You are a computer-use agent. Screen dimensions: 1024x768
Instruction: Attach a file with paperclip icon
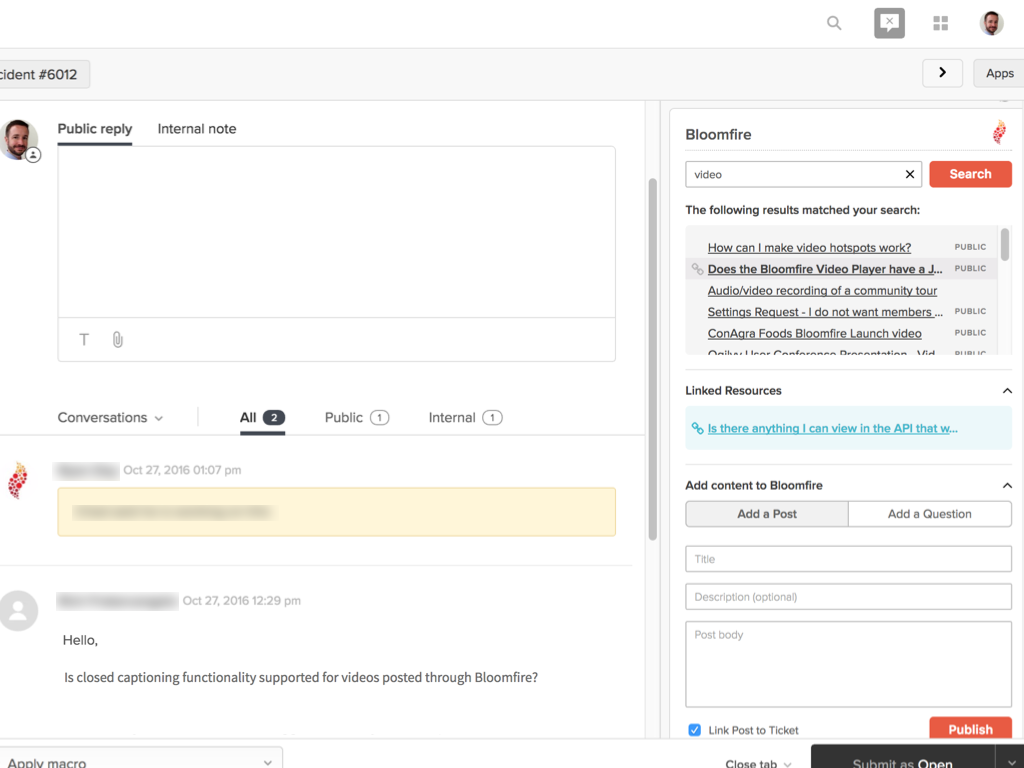(x=118, y=340)
